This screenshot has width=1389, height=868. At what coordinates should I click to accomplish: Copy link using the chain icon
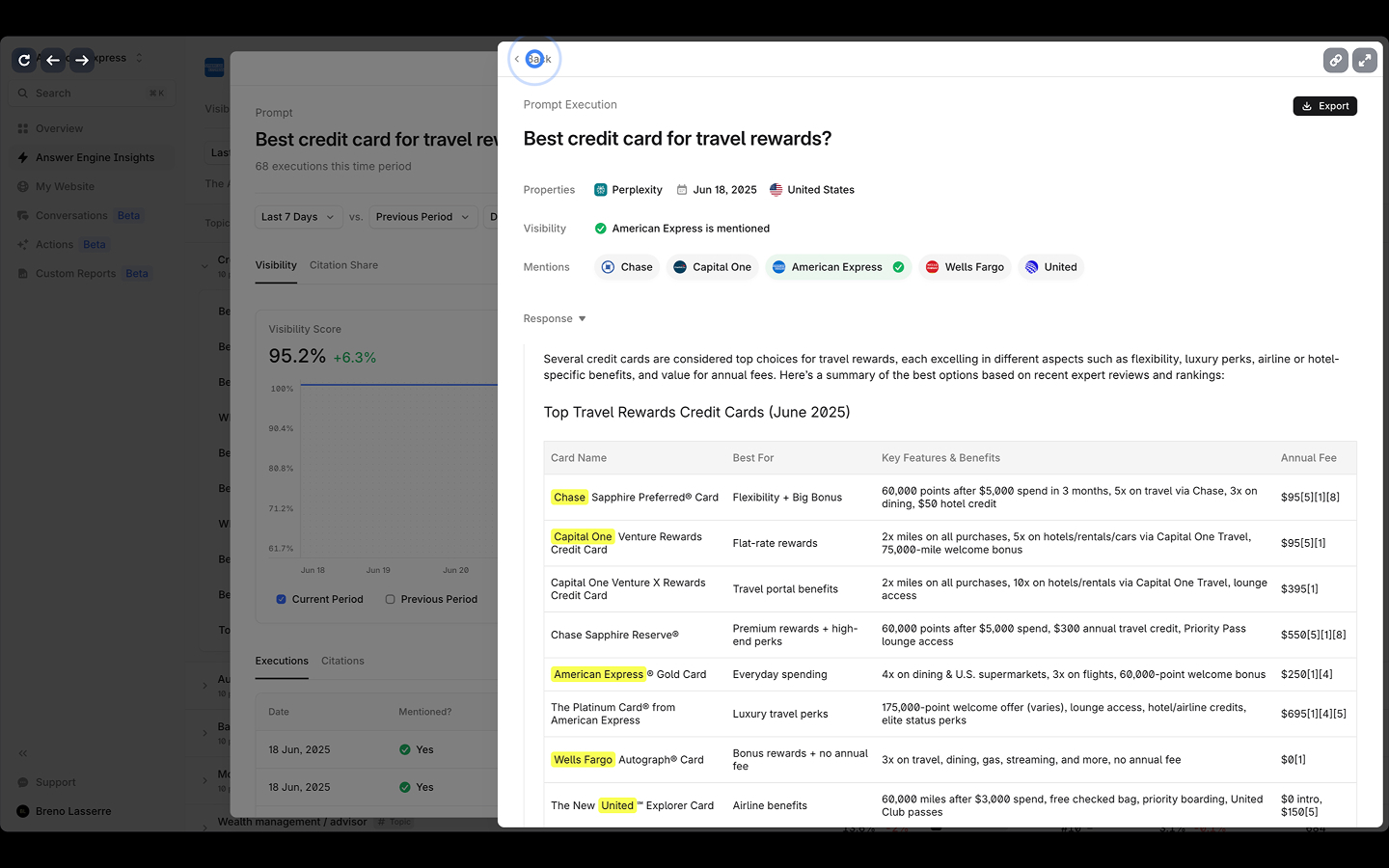pos(1336,60)
